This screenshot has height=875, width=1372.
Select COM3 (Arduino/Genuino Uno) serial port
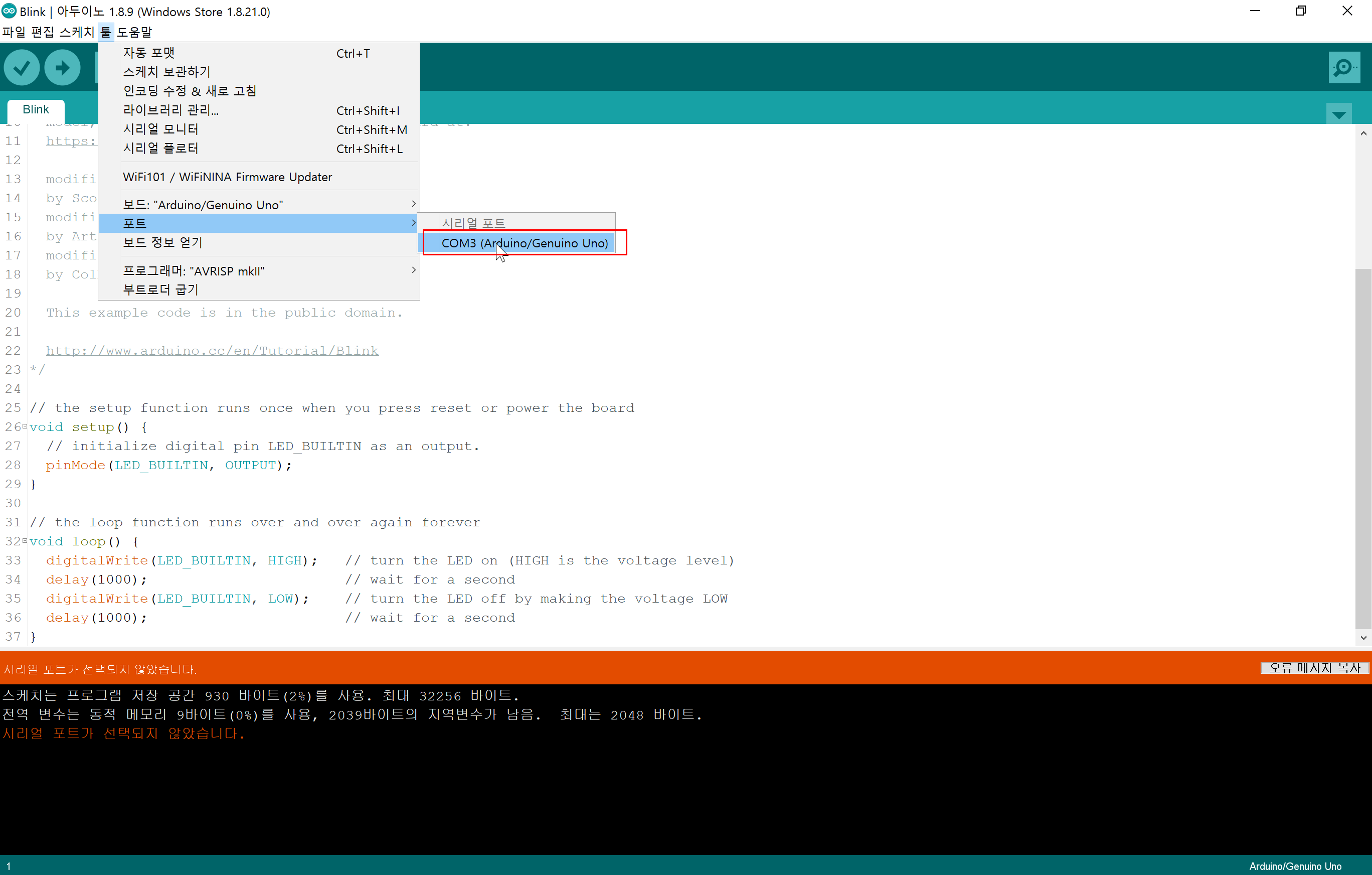524,243
